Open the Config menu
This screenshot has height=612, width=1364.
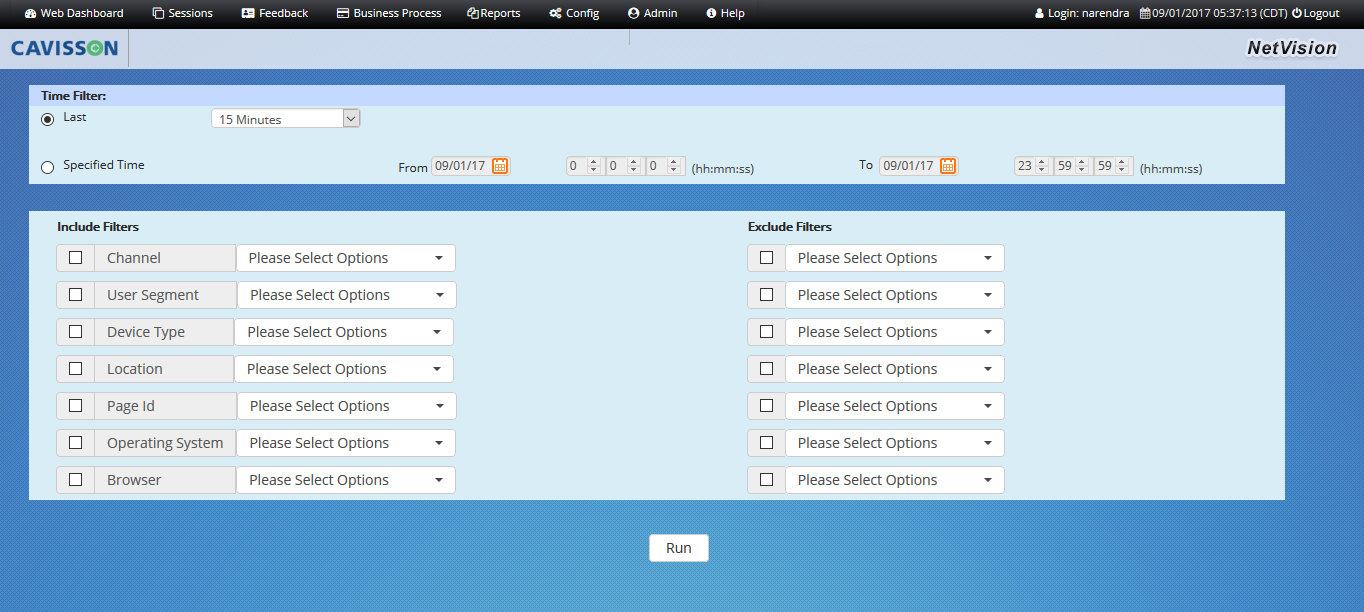[x=574, y=13]
